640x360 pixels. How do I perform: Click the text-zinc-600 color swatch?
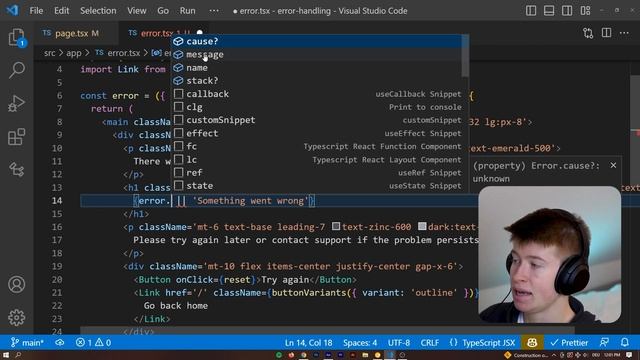pos(336,226)
